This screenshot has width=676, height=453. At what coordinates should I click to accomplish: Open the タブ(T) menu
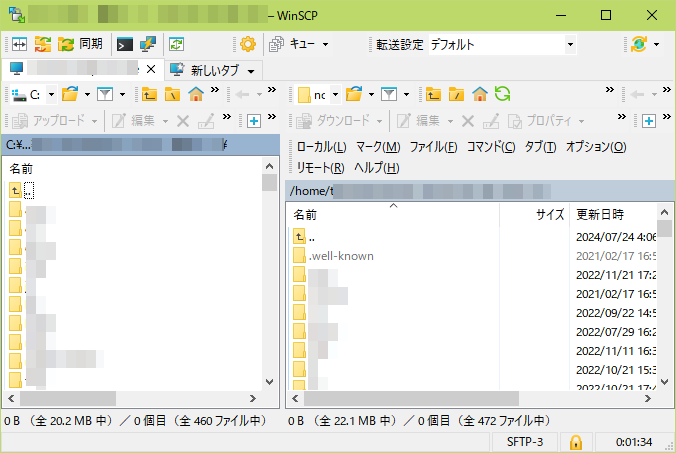[x=541, y=147]
